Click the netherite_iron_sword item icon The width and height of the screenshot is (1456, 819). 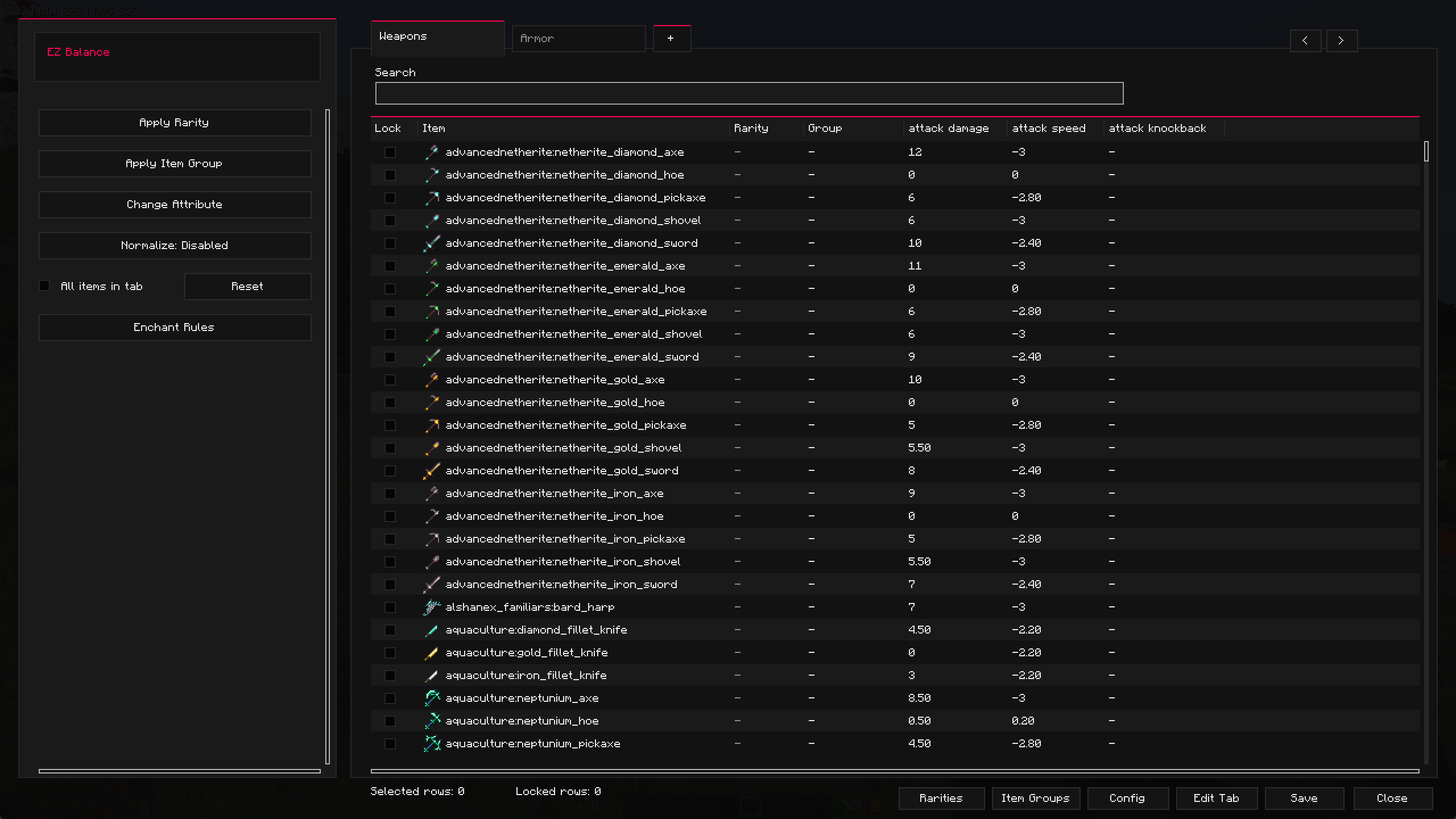click(x=432, y=584)
